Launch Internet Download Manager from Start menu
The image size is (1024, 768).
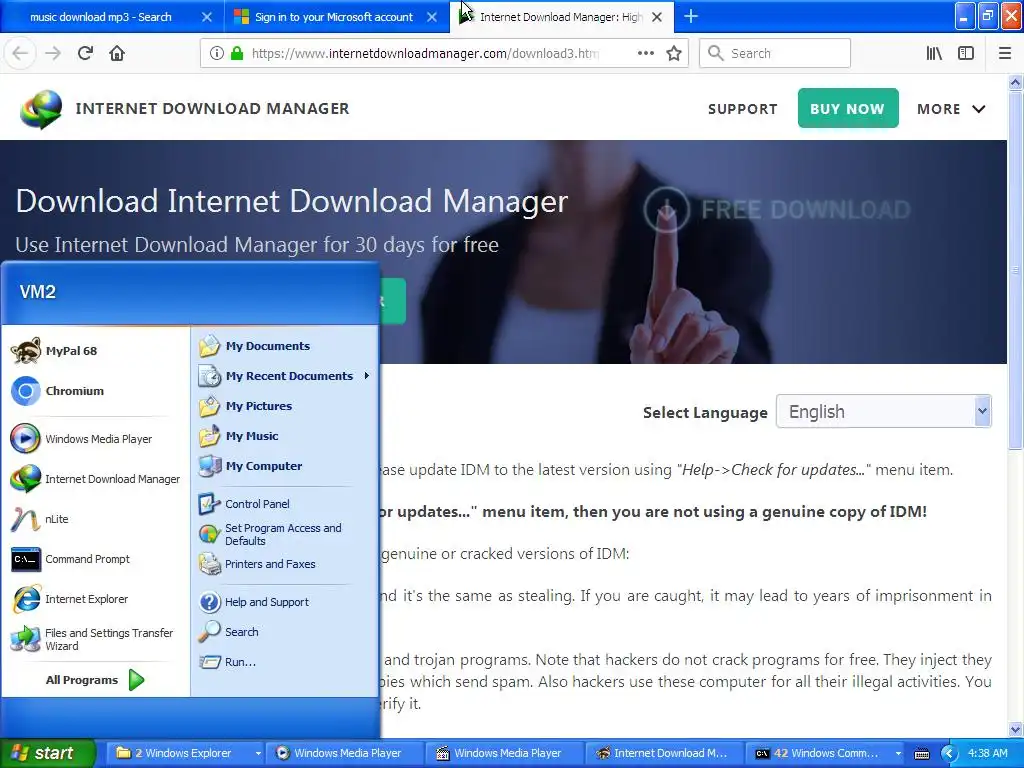pos(95,479)
